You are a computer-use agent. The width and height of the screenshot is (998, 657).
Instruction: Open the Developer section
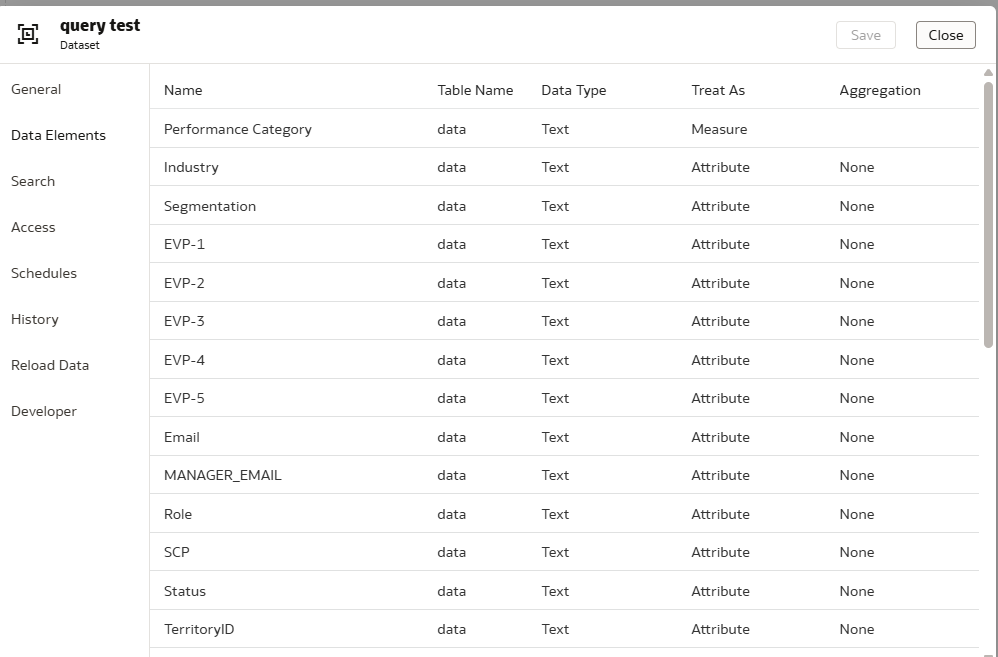tap(44, 411)
